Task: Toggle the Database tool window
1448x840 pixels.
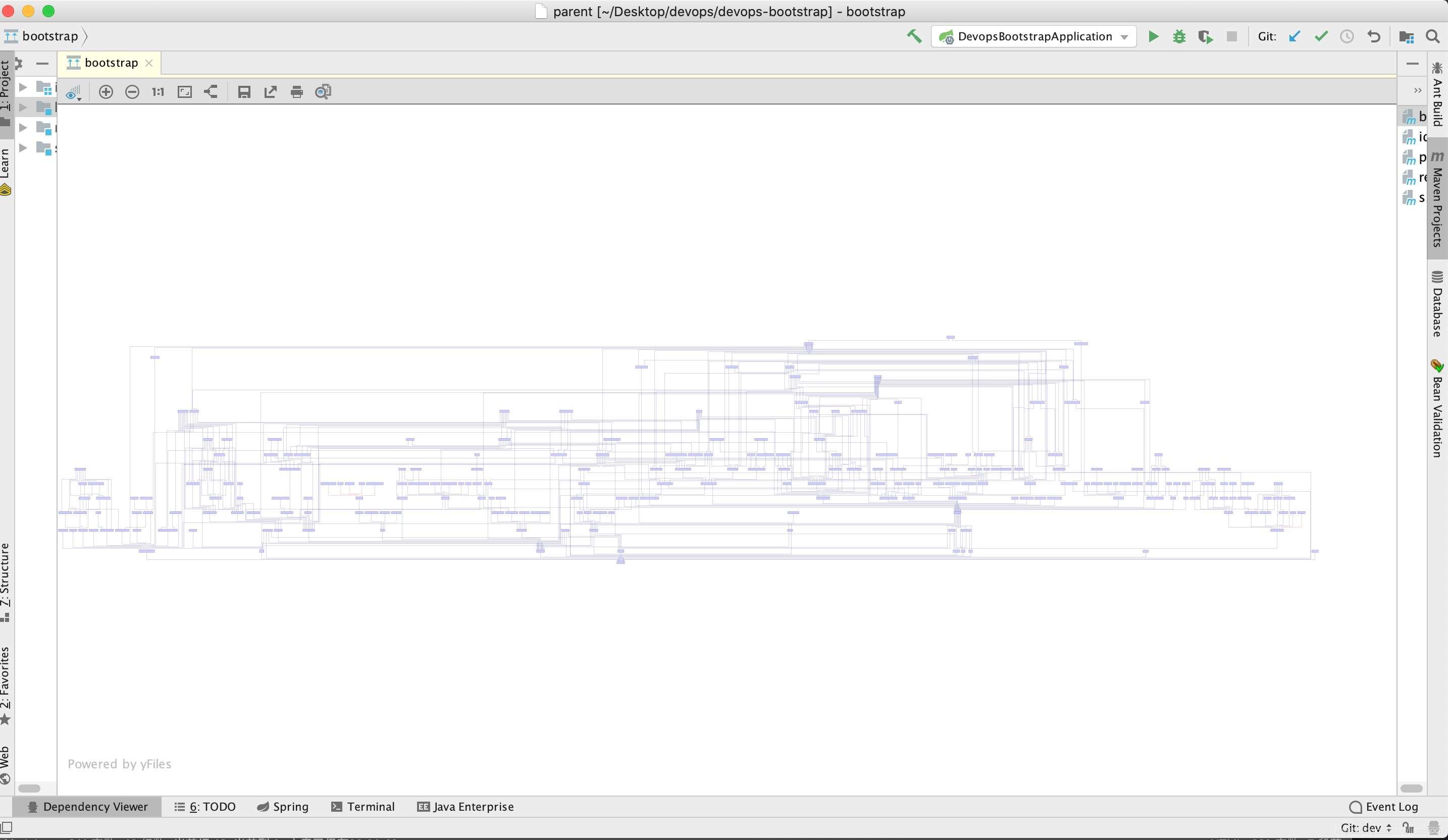Action: [1437, 303]
